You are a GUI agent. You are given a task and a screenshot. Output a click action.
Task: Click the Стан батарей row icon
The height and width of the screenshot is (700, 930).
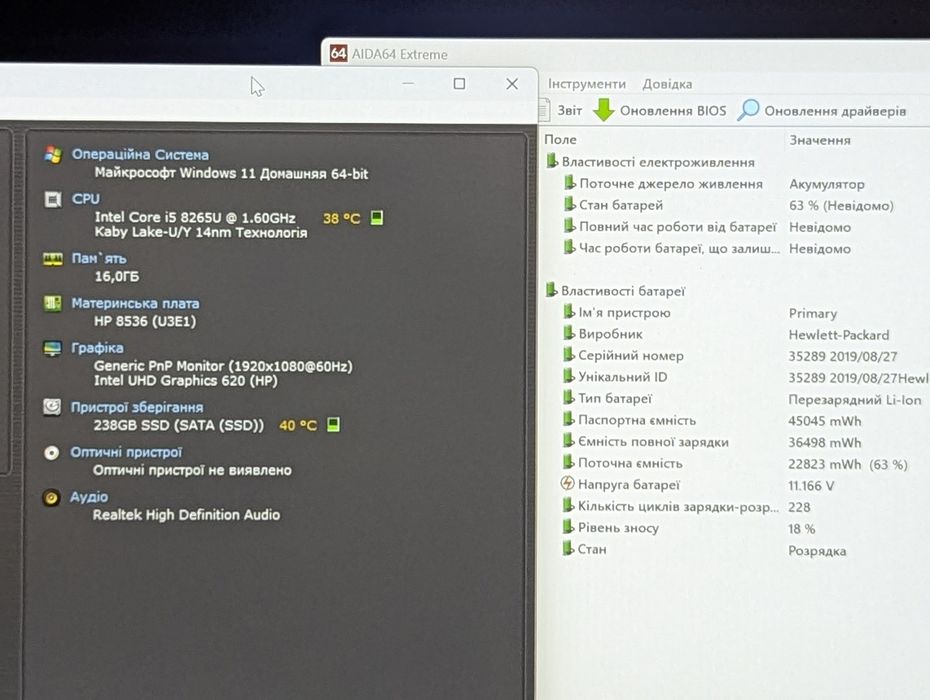tap(569, 204)
